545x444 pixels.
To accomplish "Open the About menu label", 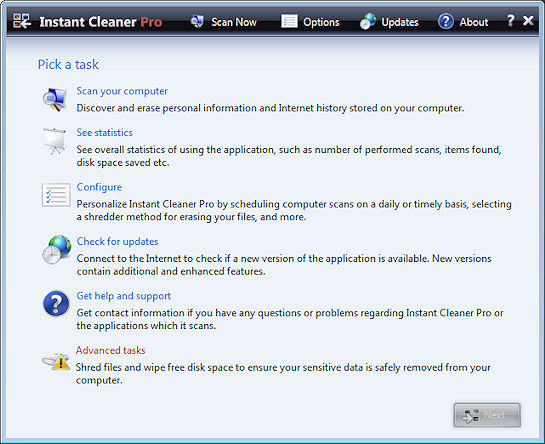I will pos(474,22).
